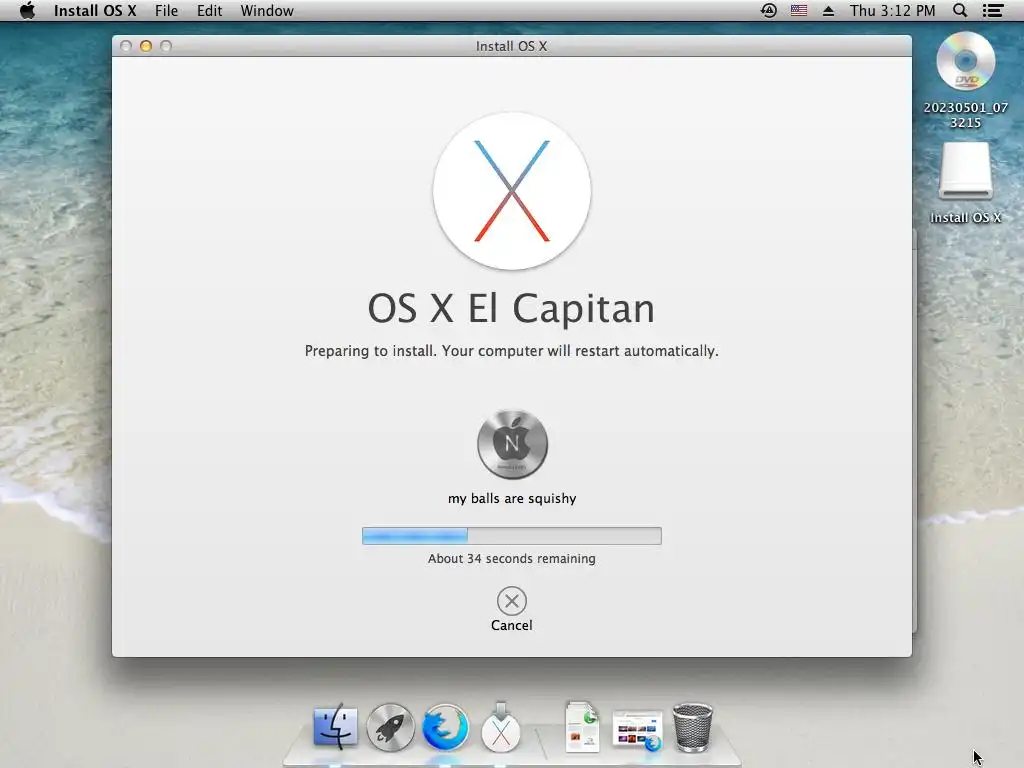The image size is (1024, 768).
Task: Click the 'Preparing to install' message text
Action: click(x=511, y=351)
